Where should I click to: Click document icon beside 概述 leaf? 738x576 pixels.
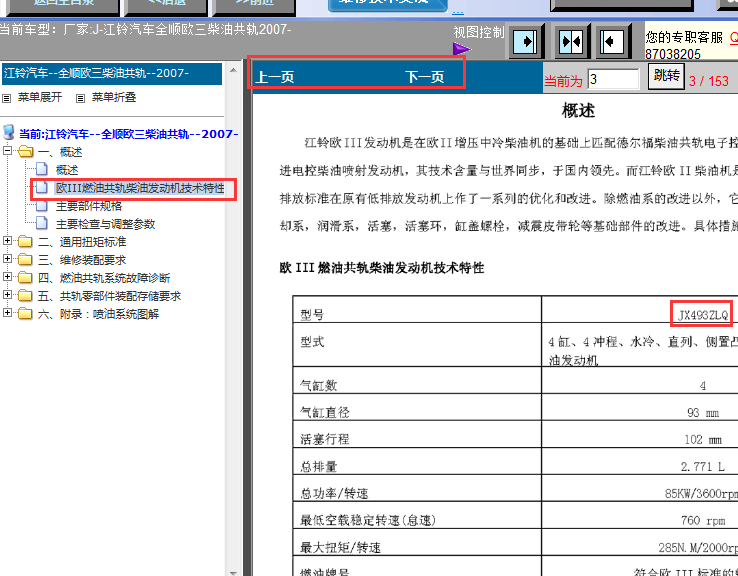(x=42, y=169)
